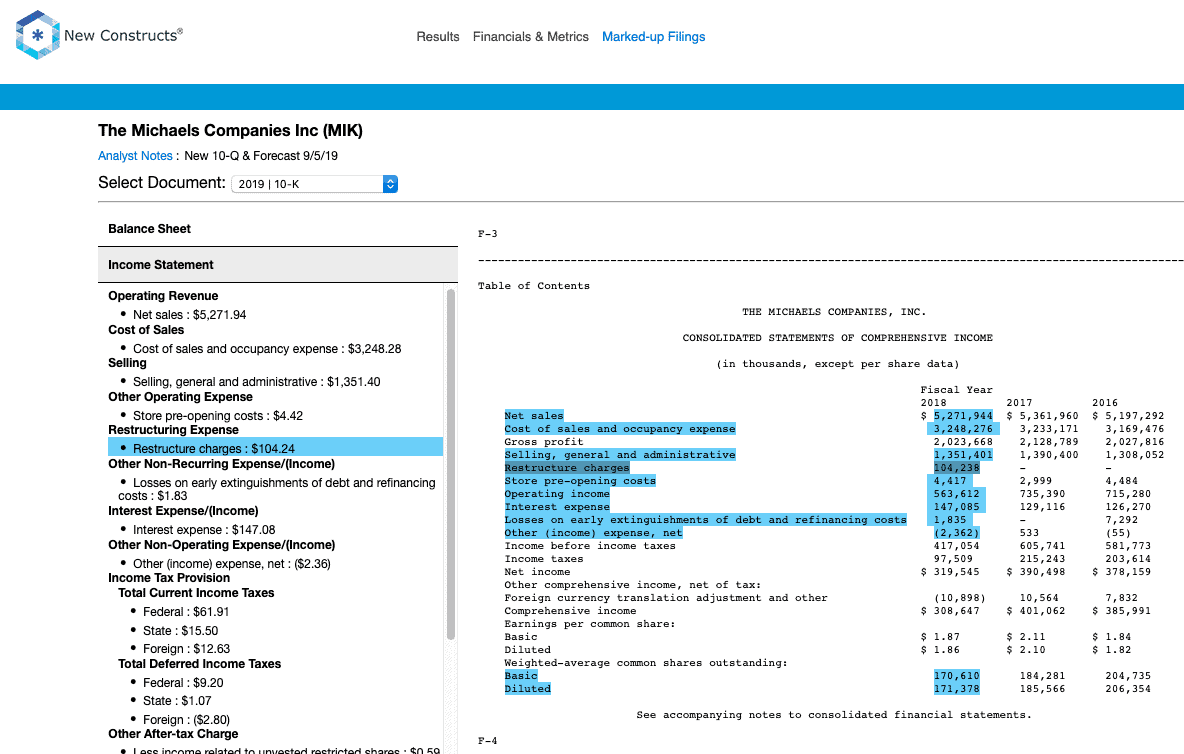The image size is (1184, 754).
Task: Click the 104,238 value in filing
Action: click(956, 468)
